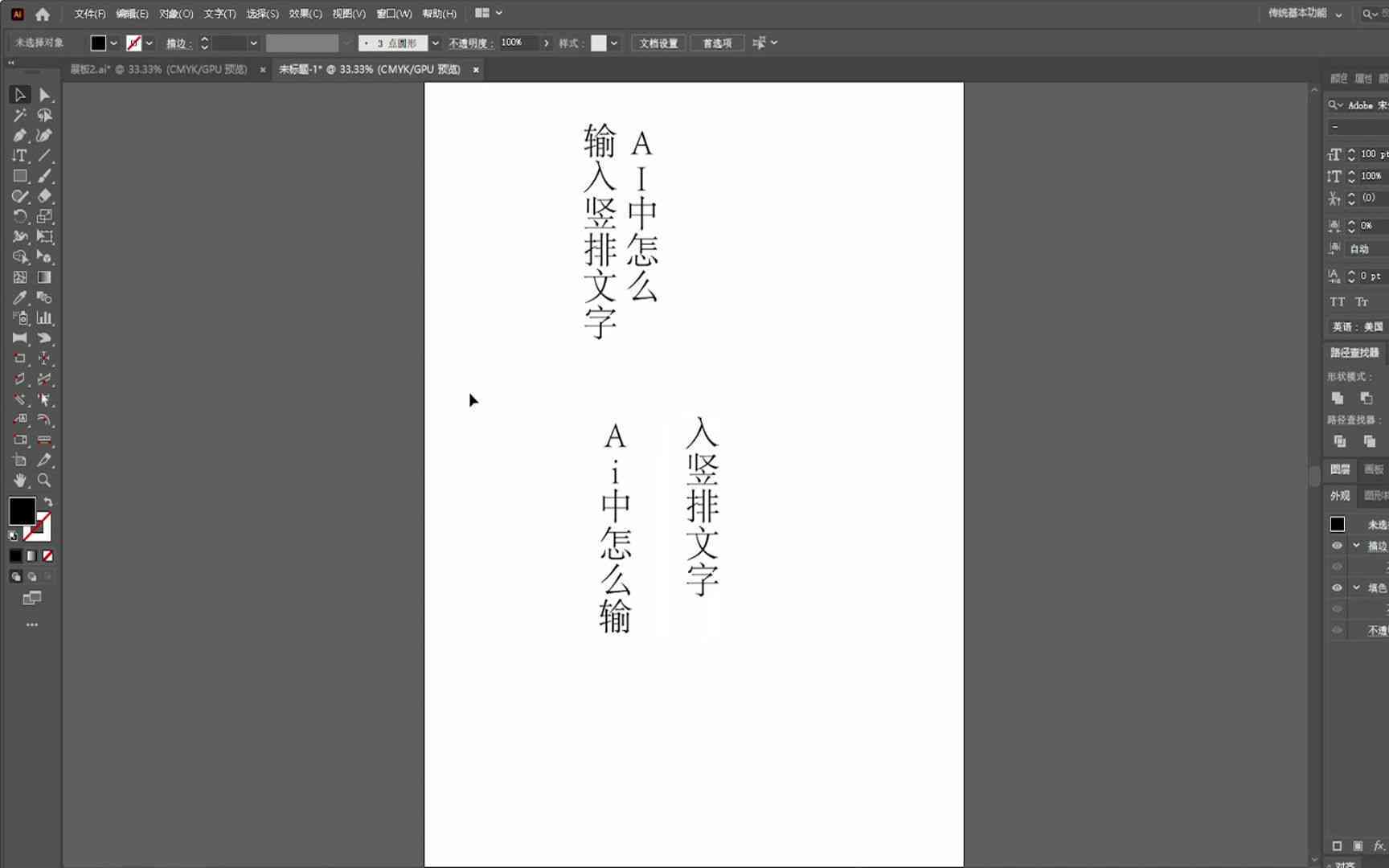1389x868 pixels.
Task: Set fill mode to solid Color
Action: [x=15, y=555]
